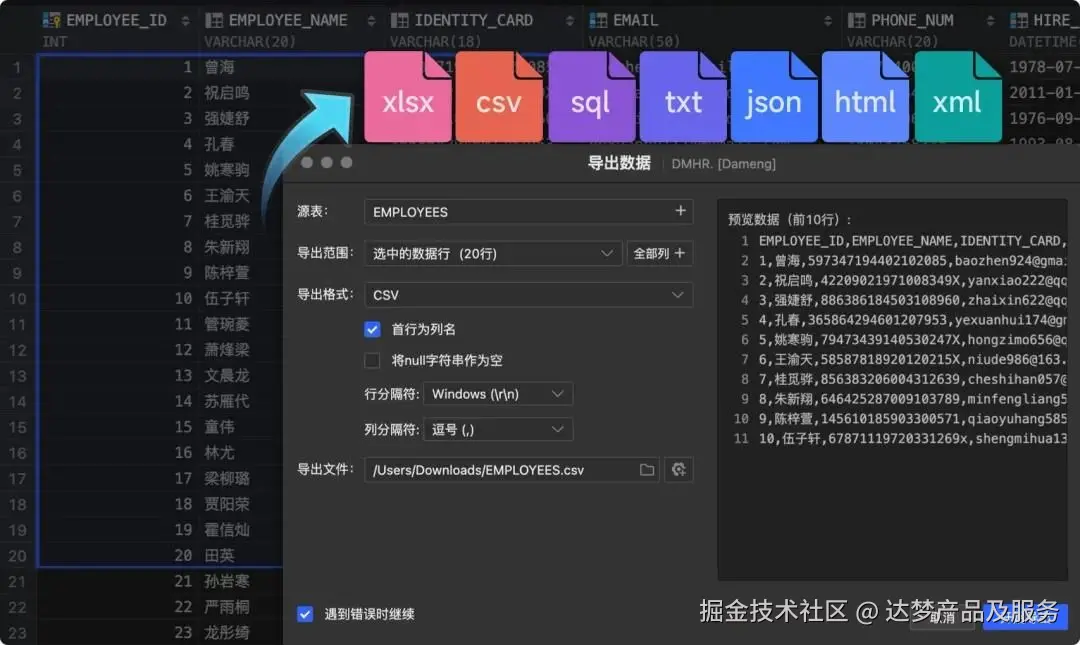This screenshot has height=645, width=1080.
Task: Sort by EMPLOYEE_NAME using its sort arrows
Action: click(x=371, y=21)
